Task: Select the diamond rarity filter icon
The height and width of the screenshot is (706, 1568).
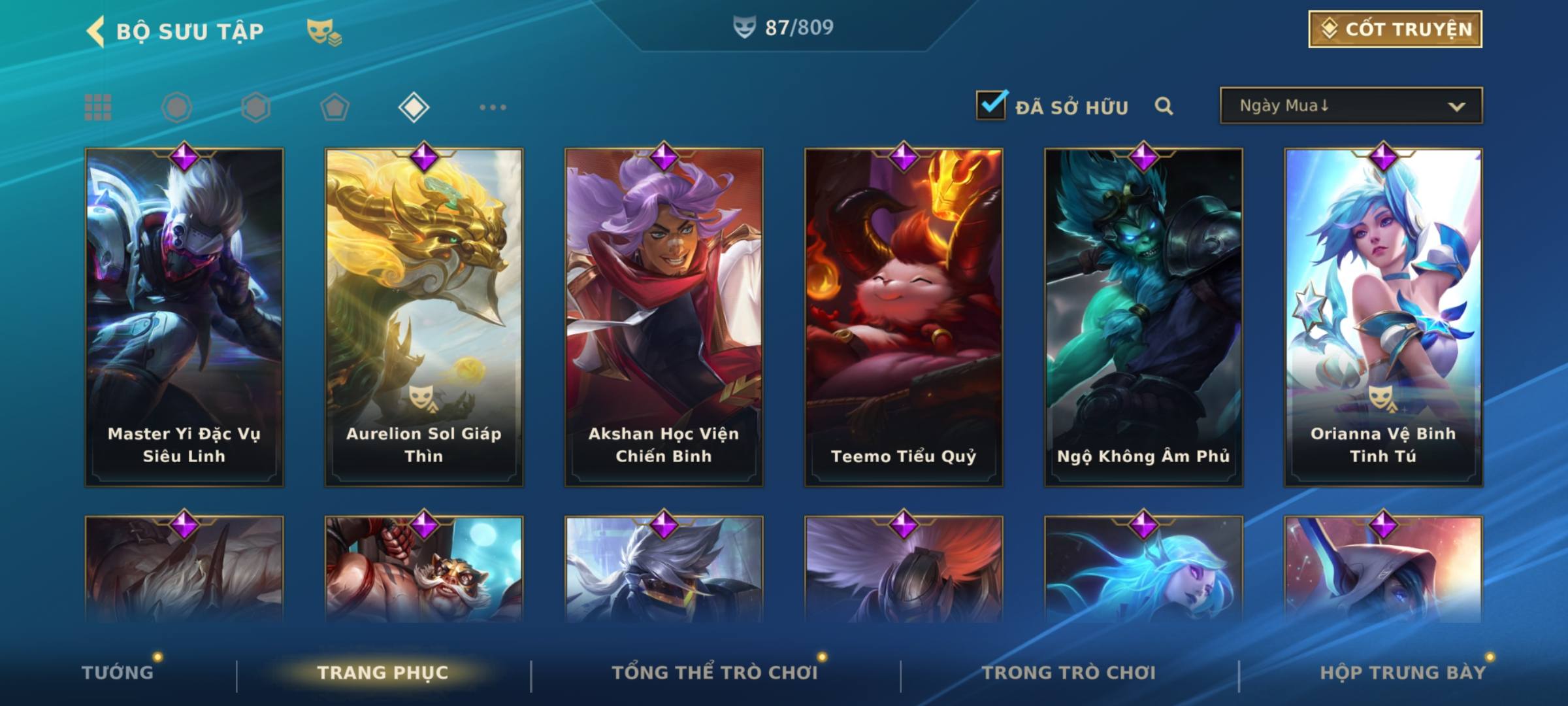Action: pos(414,107)
